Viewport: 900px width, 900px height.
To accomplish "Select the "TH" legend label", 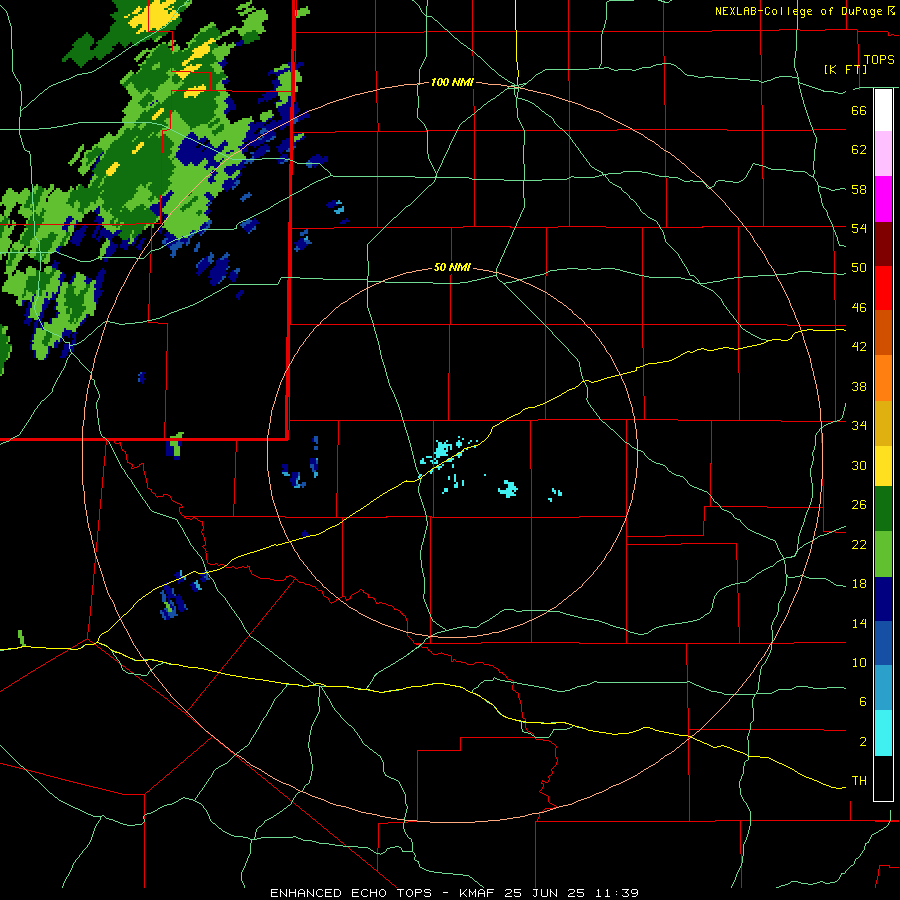I will coord(859,781).
